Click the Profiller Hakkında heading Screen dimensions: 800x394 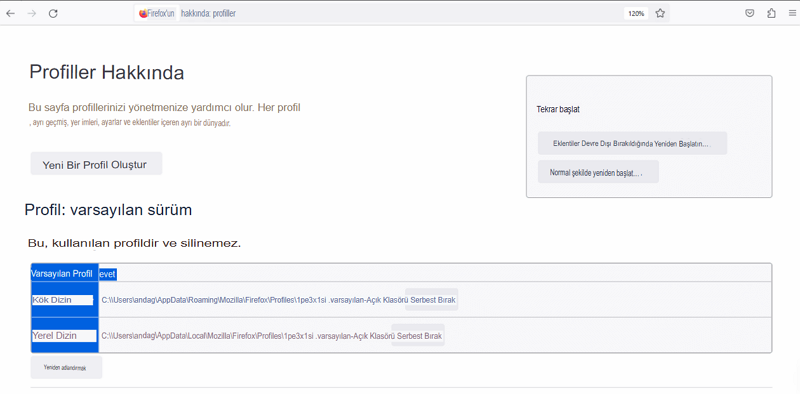(x=107, y=72)
